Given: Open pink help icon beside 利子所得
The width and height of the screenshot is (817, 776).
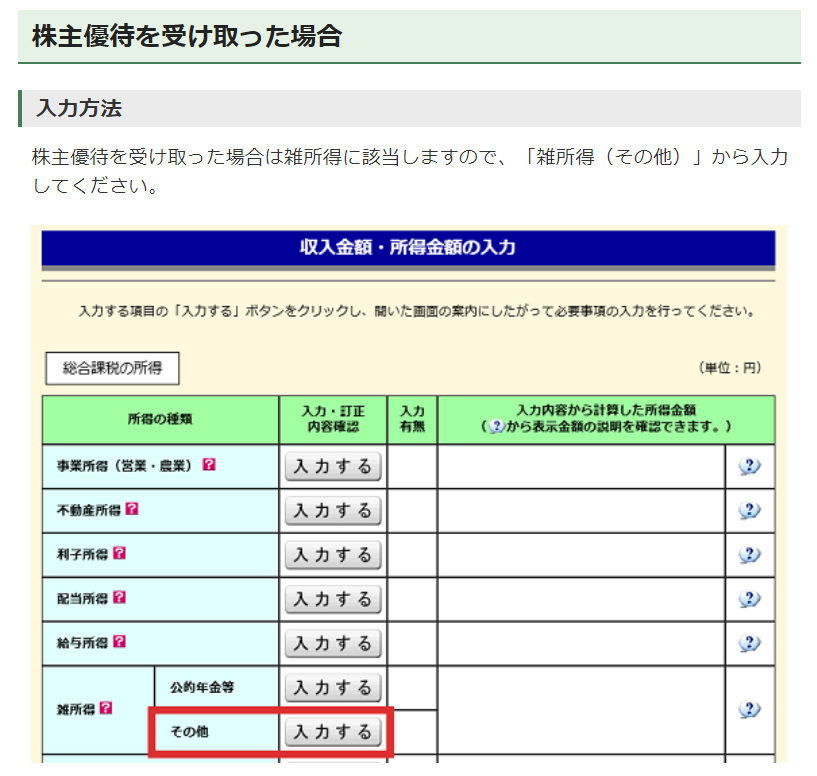Looking at the screenshot, I should pos(119,552).
